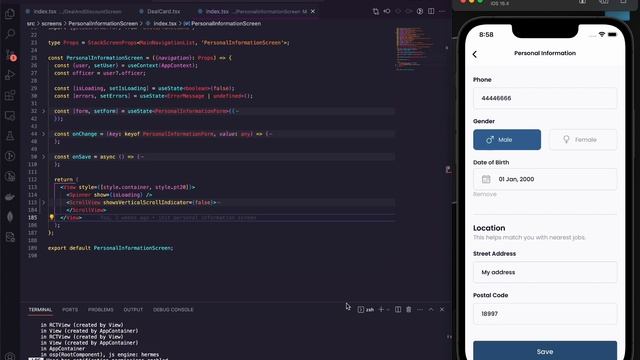Open terminal panel ellipsis actions menu

click(x=420, y=309)
